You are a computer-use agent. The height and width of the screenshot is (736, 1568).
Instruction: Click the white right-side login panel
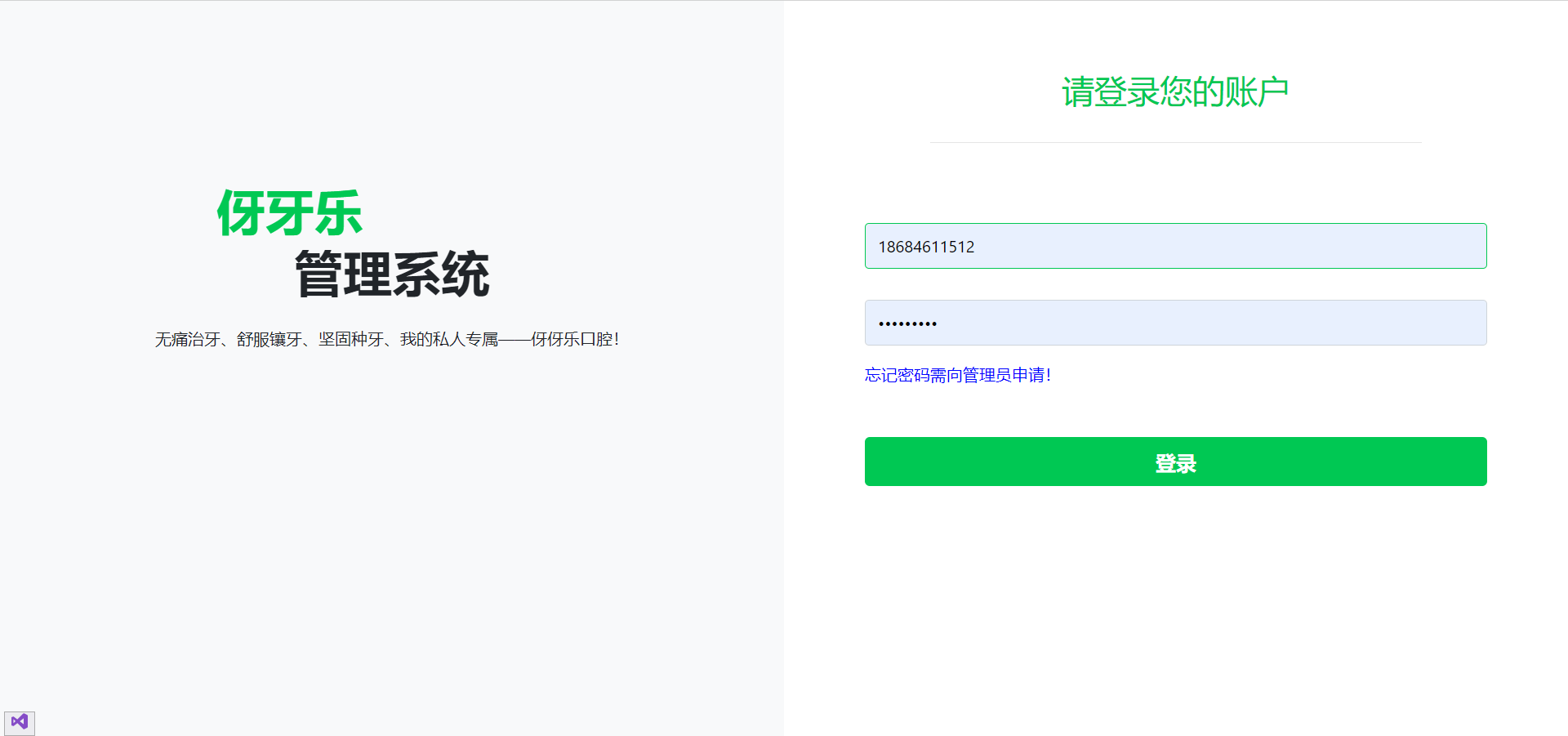pos(1176,588)
